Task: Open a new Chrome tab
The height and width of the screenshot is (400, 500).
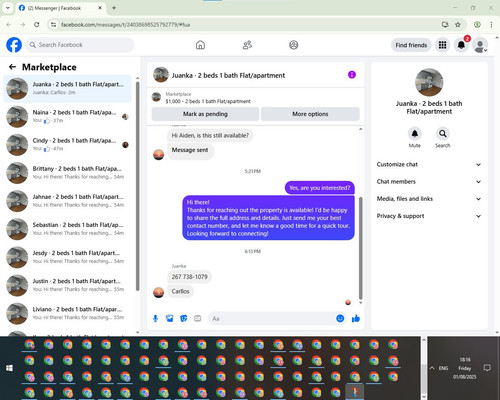Action: [x=114, y=8]
